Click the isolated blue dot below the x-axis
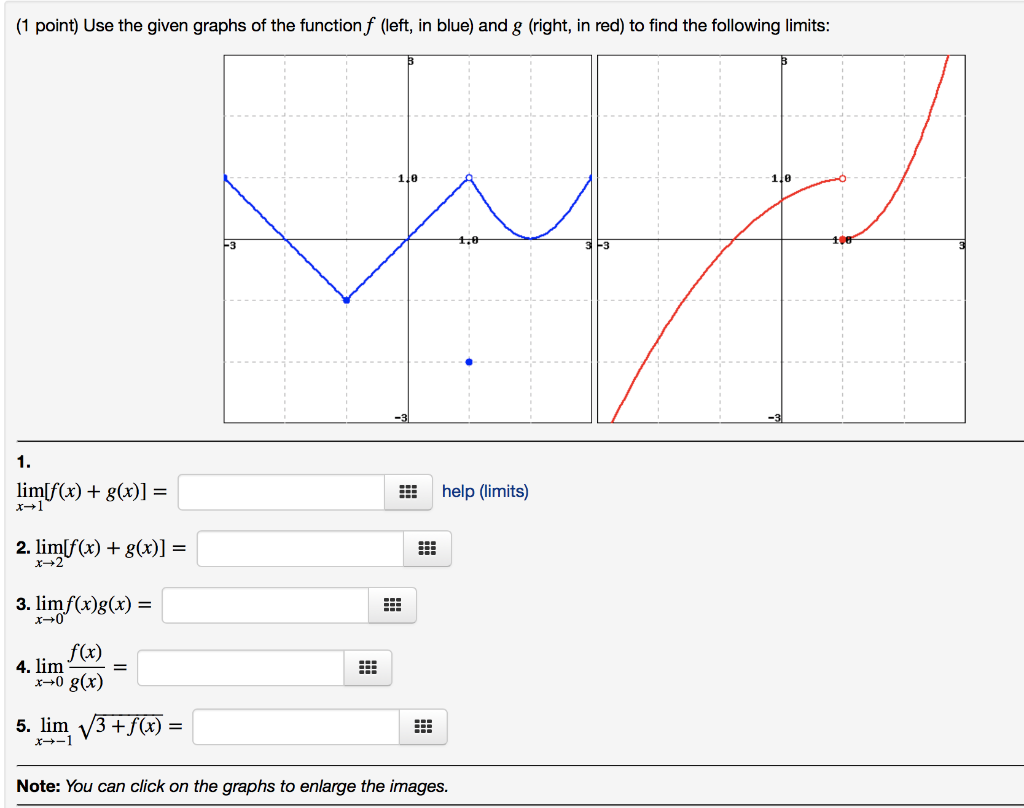Screen dimensions: 1024x808 coord(468,361)
